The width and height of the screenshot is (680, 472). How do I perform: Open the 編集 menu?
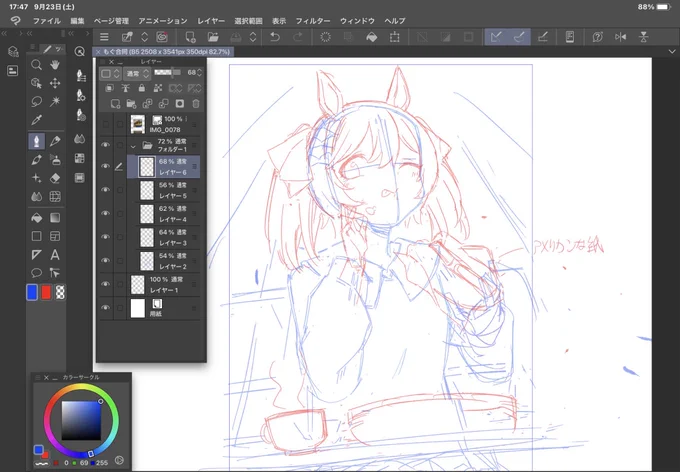pyautogui.click(x=77, y=21)
